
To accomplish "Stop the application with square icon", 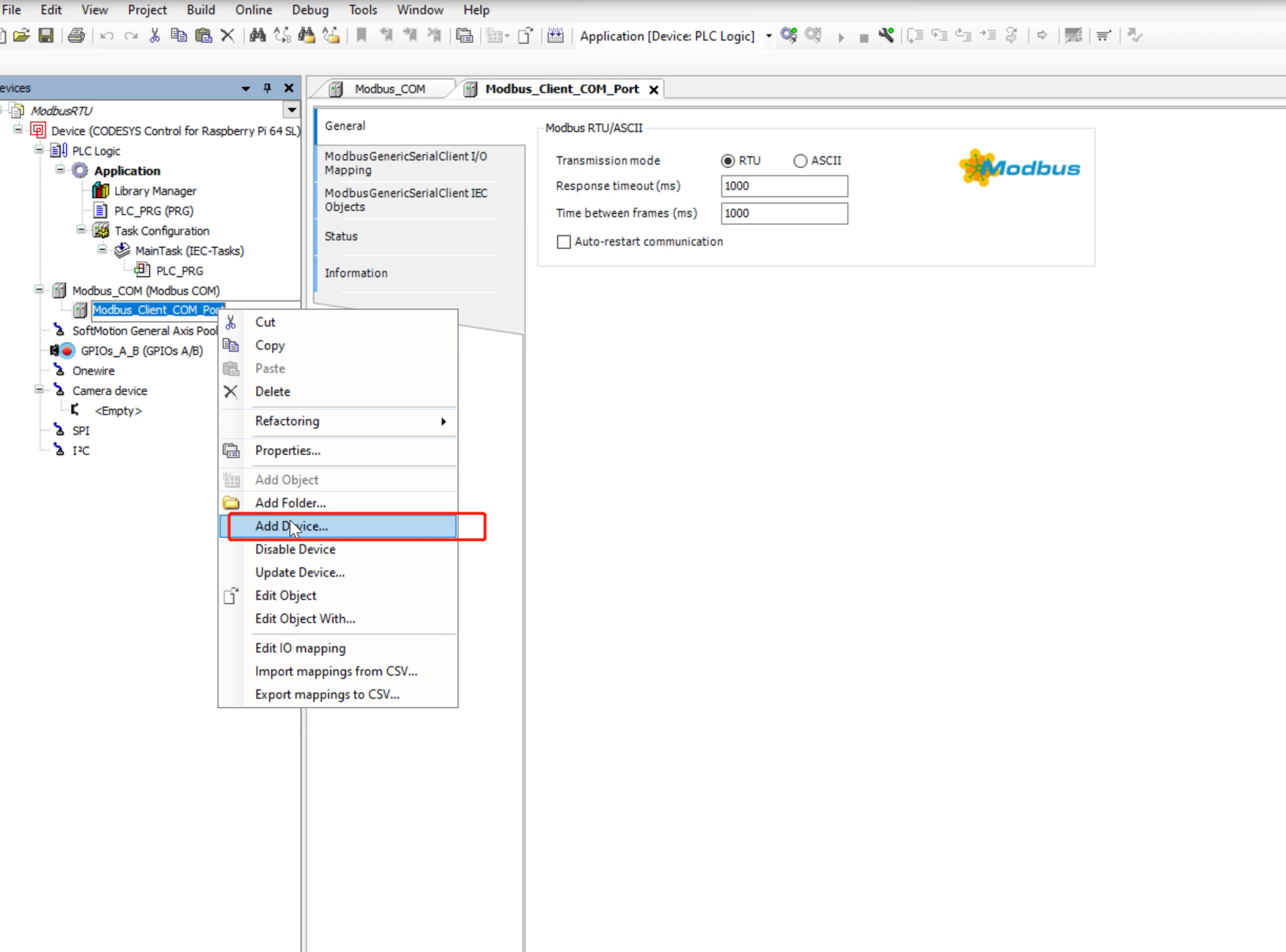I will 864,37.
